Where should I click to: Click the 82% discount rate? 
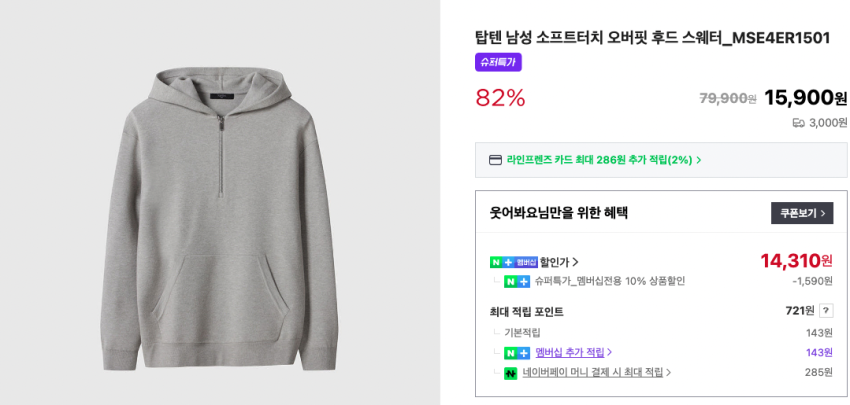click(x=500, y=98)
